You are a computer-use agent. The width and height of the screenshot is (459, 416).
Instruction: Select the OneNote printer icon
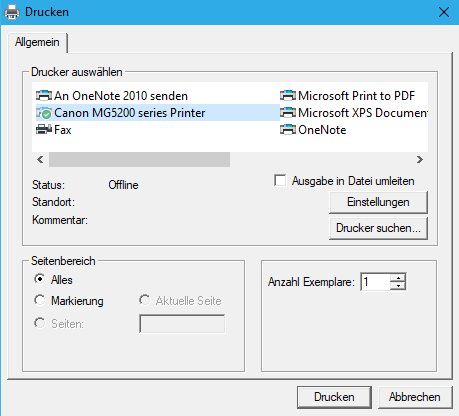pyautogui.click(x=288, y=130)
